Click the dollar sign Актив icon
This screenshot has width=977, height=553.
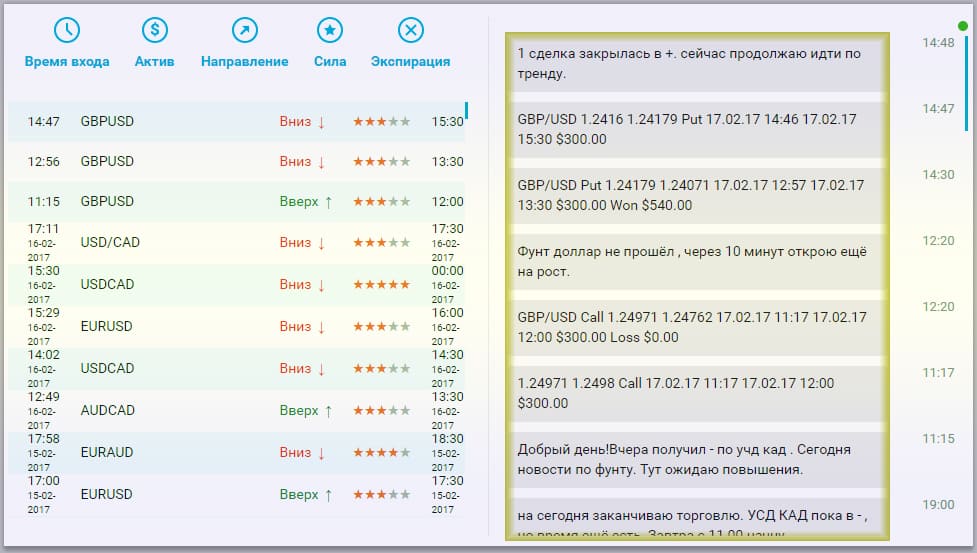pyautogui.click(x=155, y=30)
